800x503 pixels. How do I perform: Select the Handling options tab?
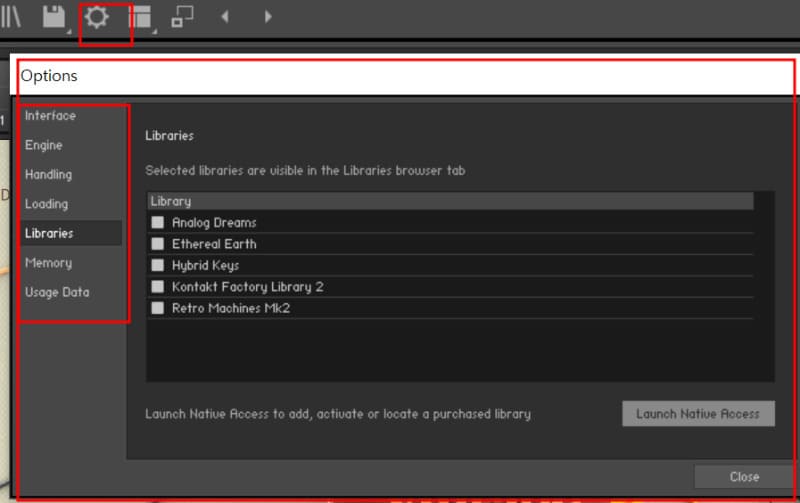tap(48, 174)
